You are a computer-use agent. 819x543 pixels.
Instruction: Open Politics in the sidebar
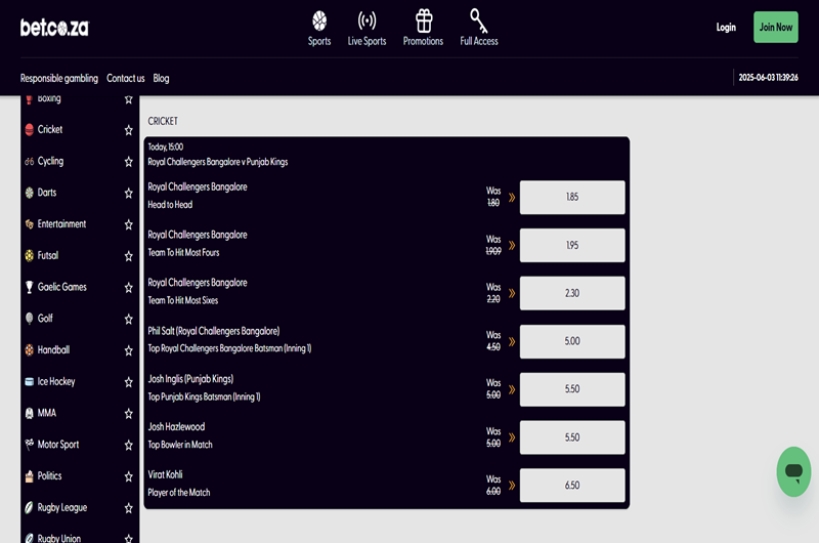[50, 476]
